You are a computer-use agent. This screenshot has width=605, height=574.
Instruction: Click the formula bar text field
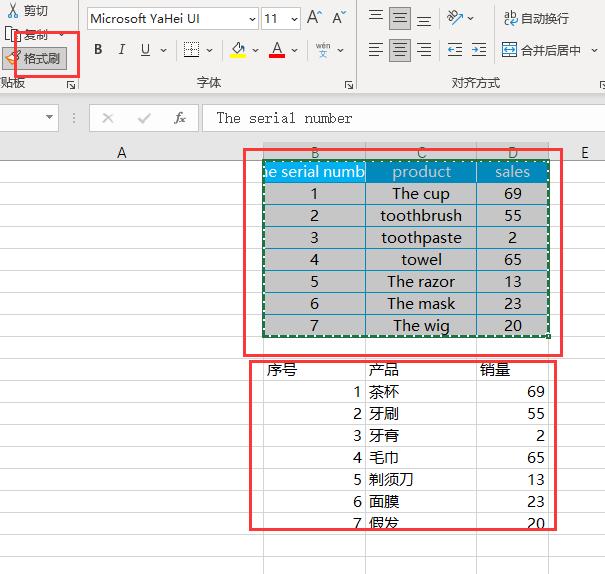tap(400, 118)
